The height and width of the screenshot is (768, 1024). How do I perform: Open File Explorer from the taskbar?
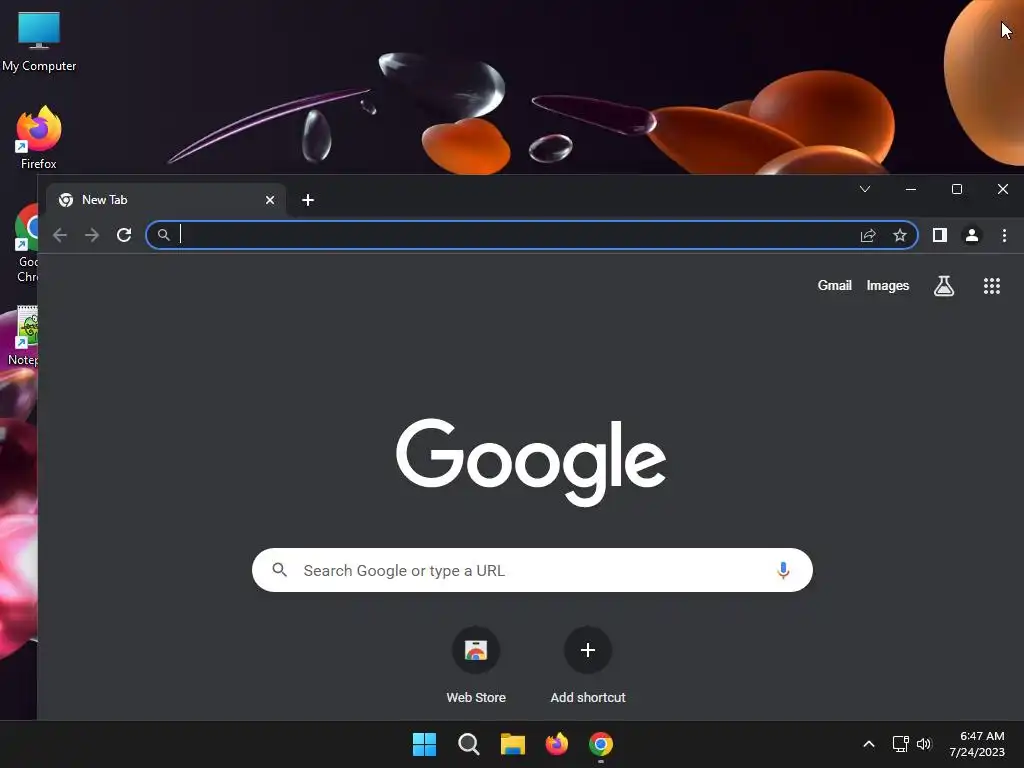513,744
